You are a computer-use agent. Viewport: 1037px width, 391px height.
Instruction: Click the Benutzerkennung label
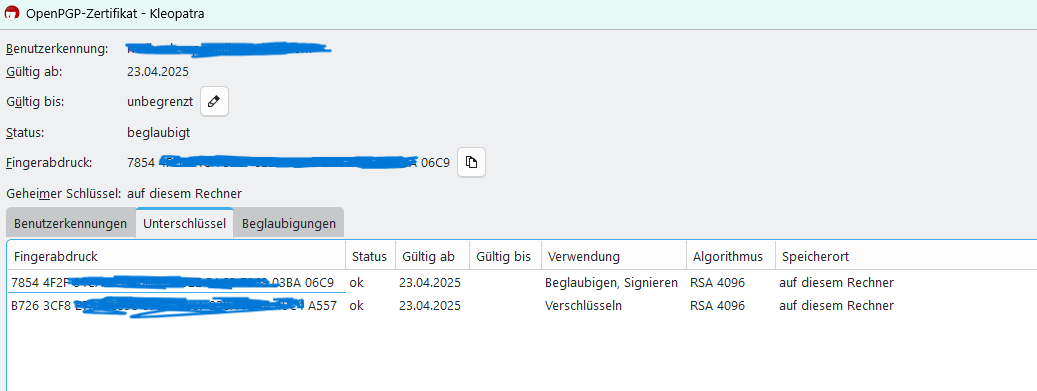click(x=57, y=48)
